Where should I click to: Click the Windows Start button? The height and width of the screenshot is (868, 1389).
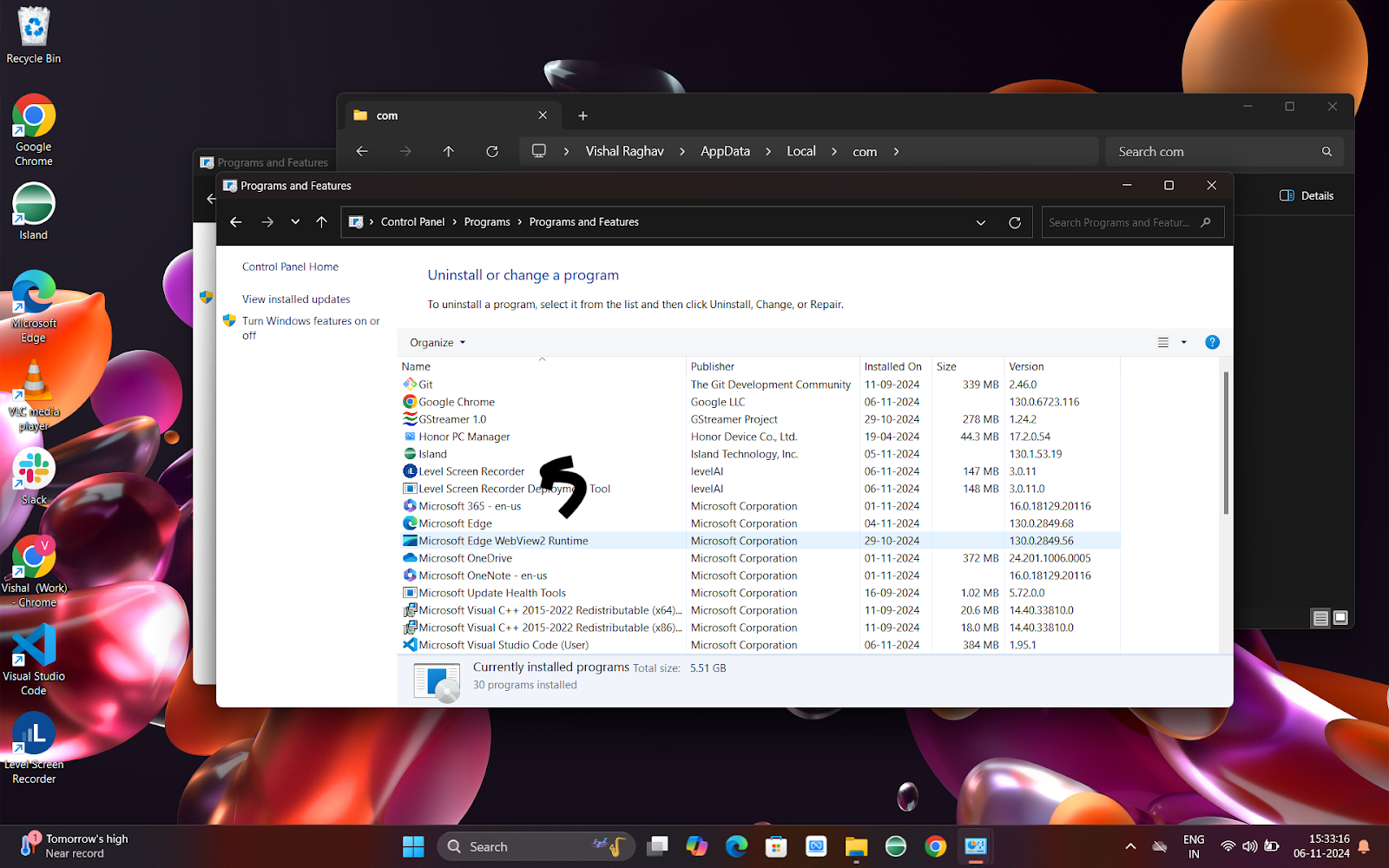(413, 846)
